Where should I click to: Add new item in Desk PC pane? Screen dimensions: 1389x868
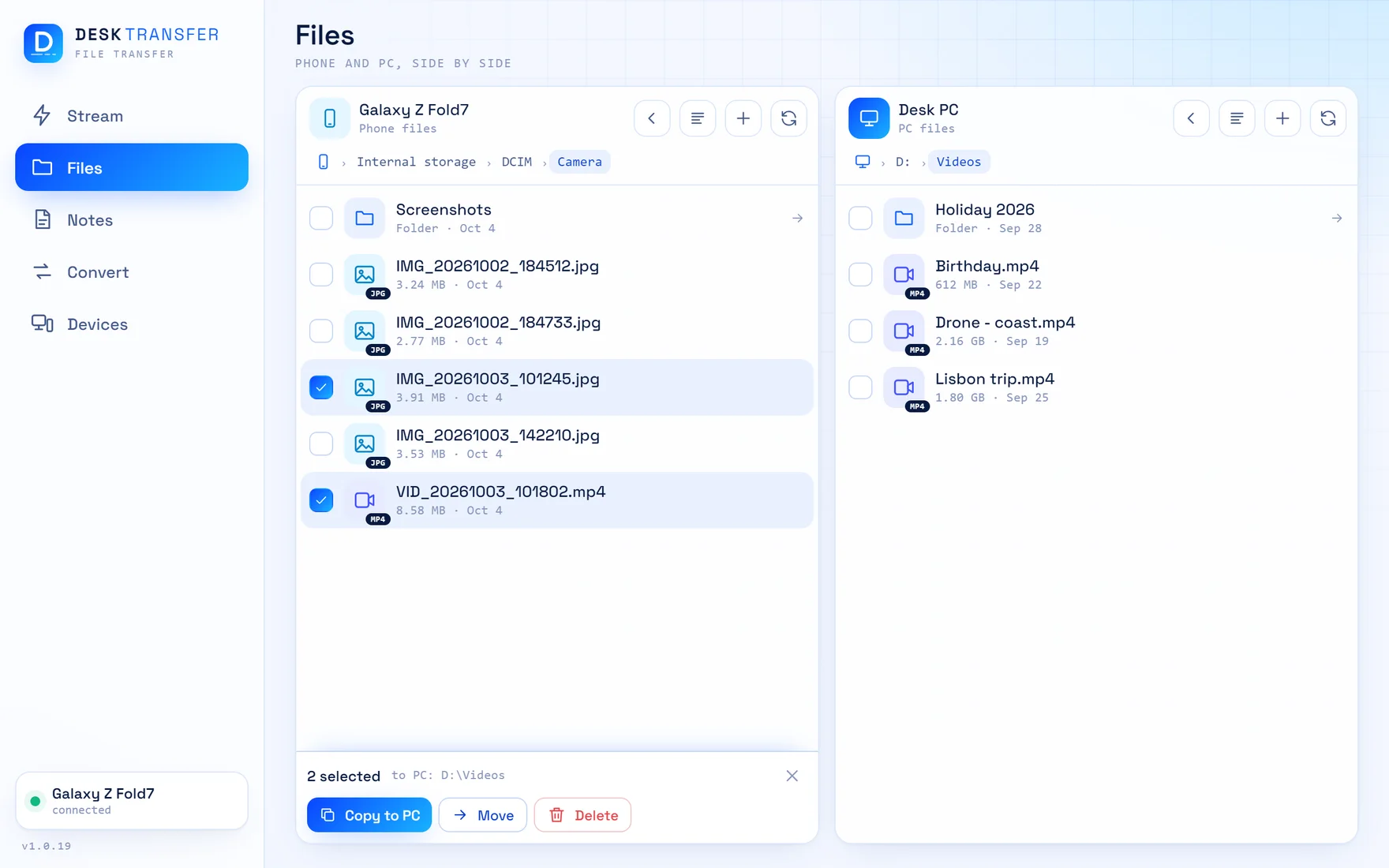click(x=1283, y=118)
